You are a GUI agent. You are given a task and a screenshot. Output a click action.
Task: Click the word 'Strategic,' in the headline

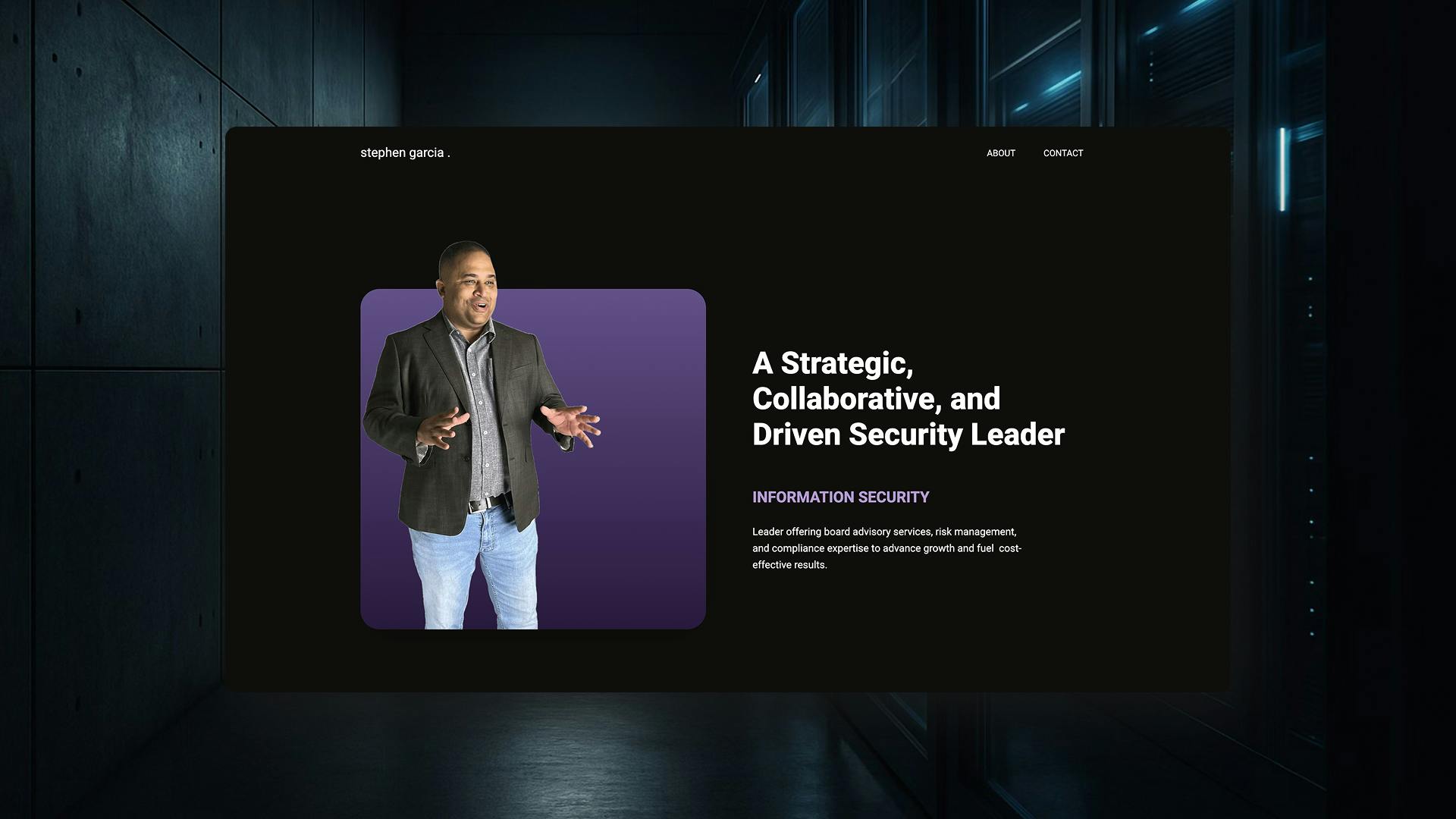pos(846,363)
